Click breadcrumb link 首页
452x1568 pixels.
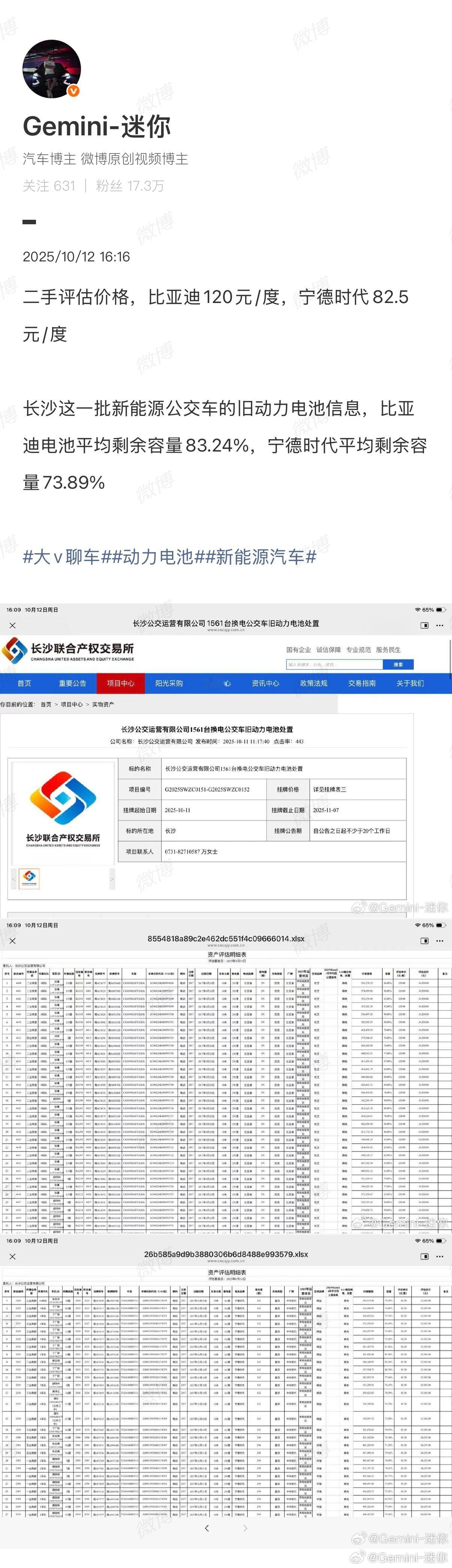tap(46, 704)
